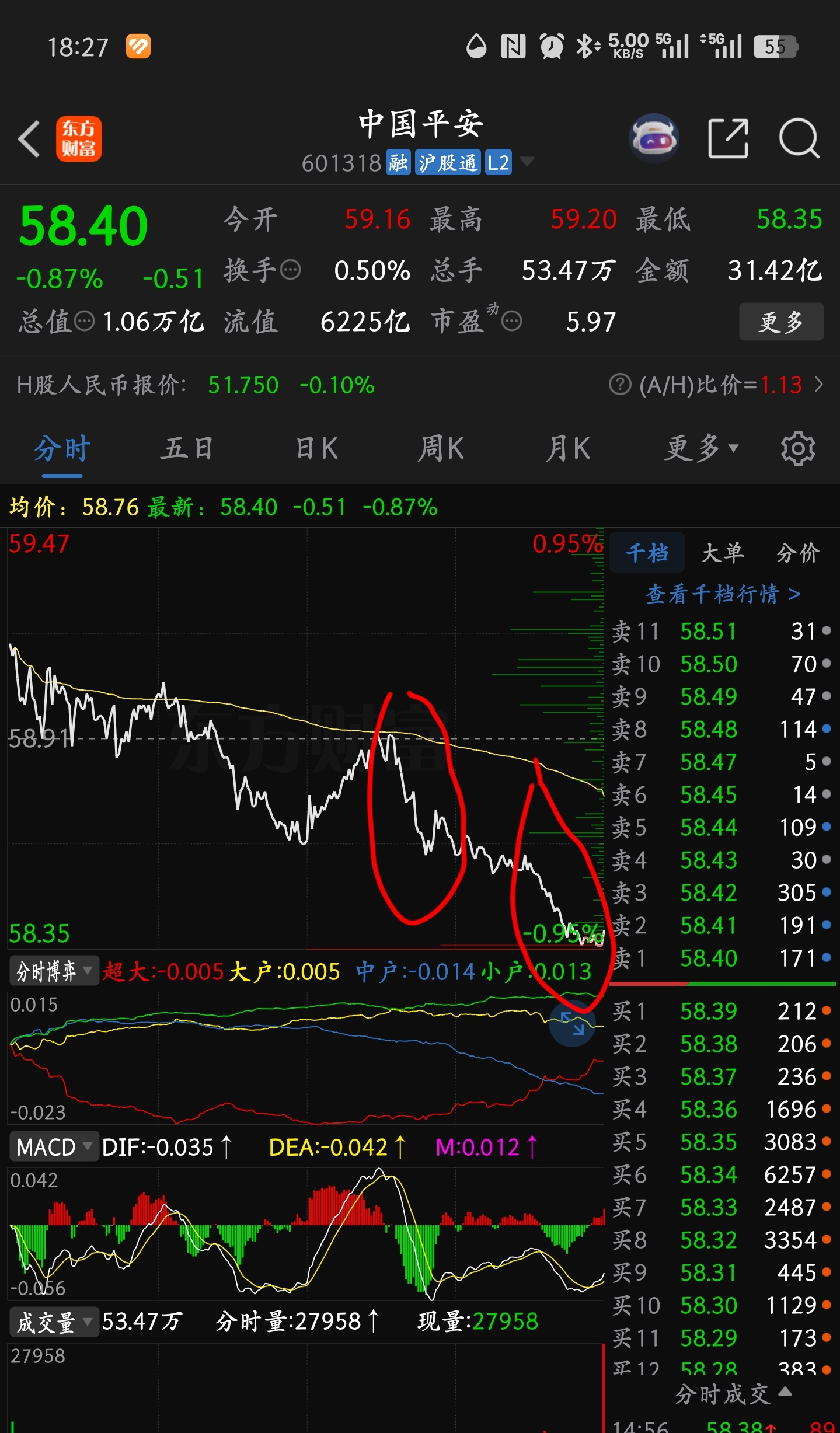The height and width of the screenshot is (1433, 840).
Task: Tap info icon beside 市盈
Action: coord(512,321)
